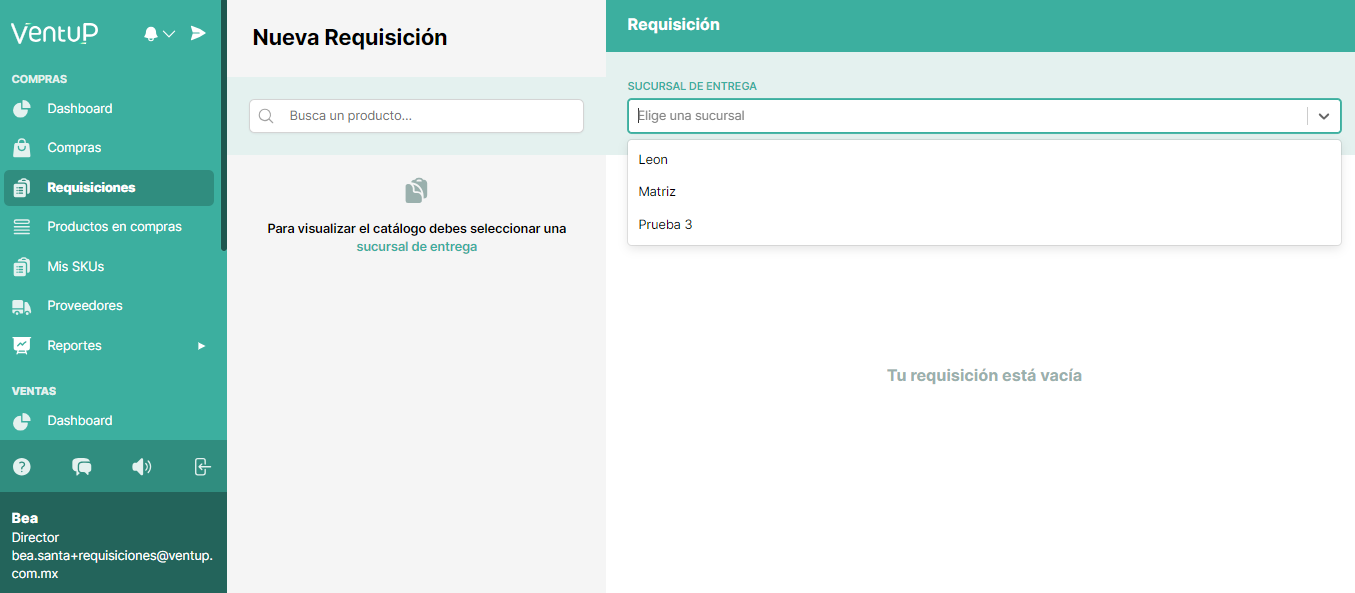The image size is (1355, 593).
Task: Open the help question mark icon
Action: (21, 466)
